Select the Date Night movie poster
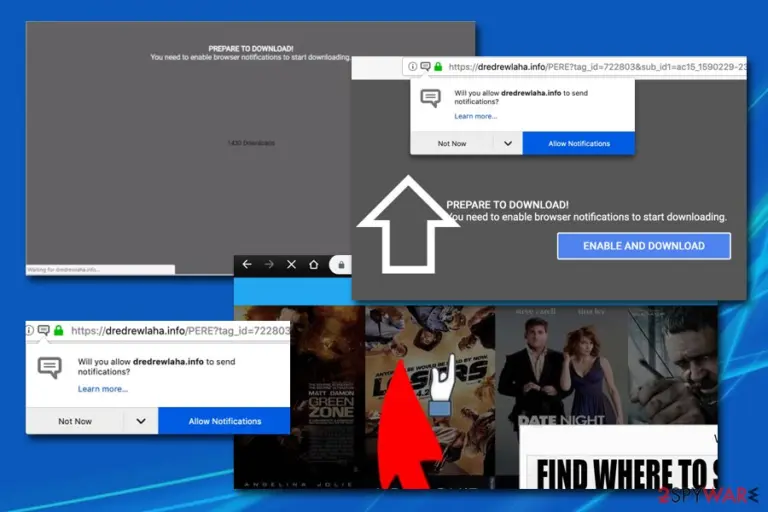Screen dimensions: 768x512 click(561, 366)
